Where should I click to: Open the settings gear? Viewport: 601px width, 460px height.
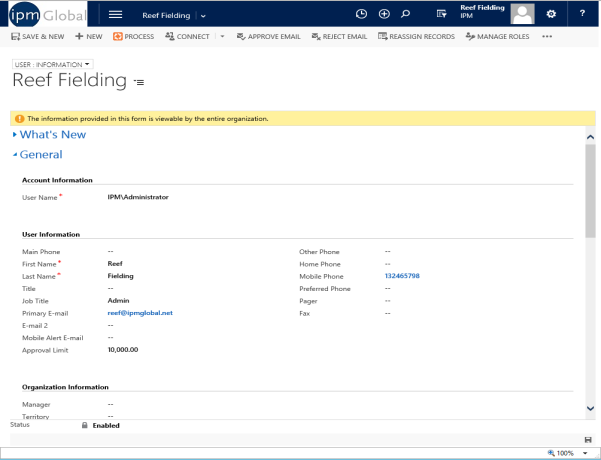tap(551, 14)
